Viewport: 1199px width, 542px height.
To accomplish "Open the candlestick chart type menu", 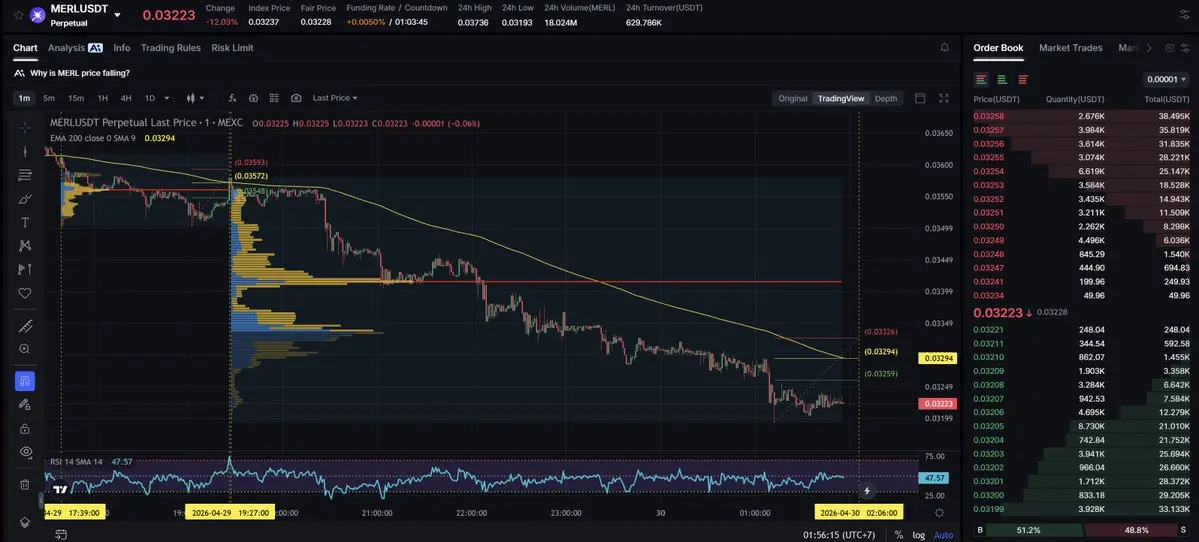I will [x=196, y=98].
